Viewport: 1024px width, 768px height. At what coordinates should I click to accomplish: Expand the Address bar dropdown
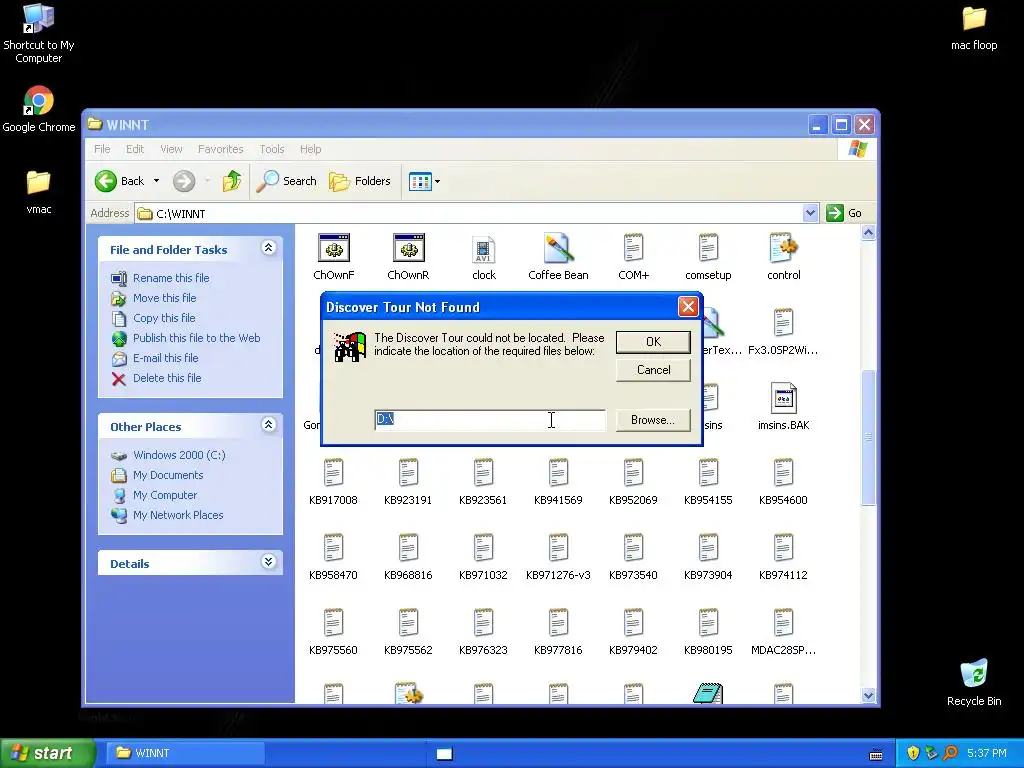[810, 213]
